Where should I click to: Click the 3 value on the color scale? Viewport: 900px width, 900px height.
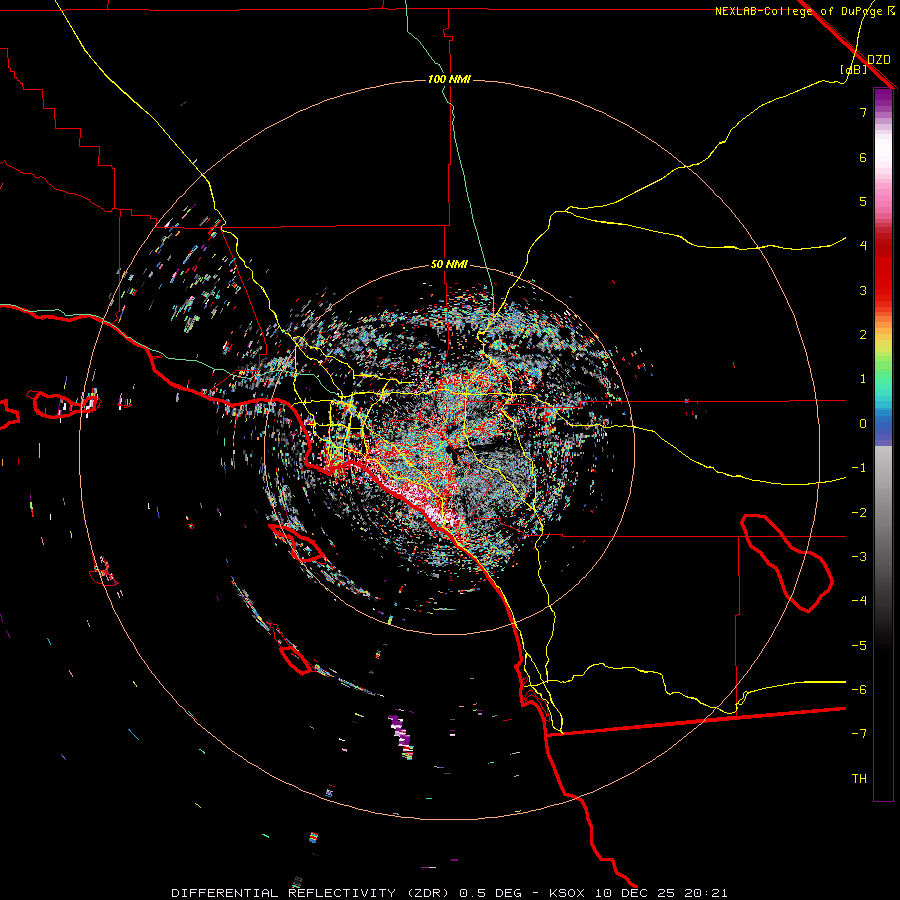tap(863, 290)
